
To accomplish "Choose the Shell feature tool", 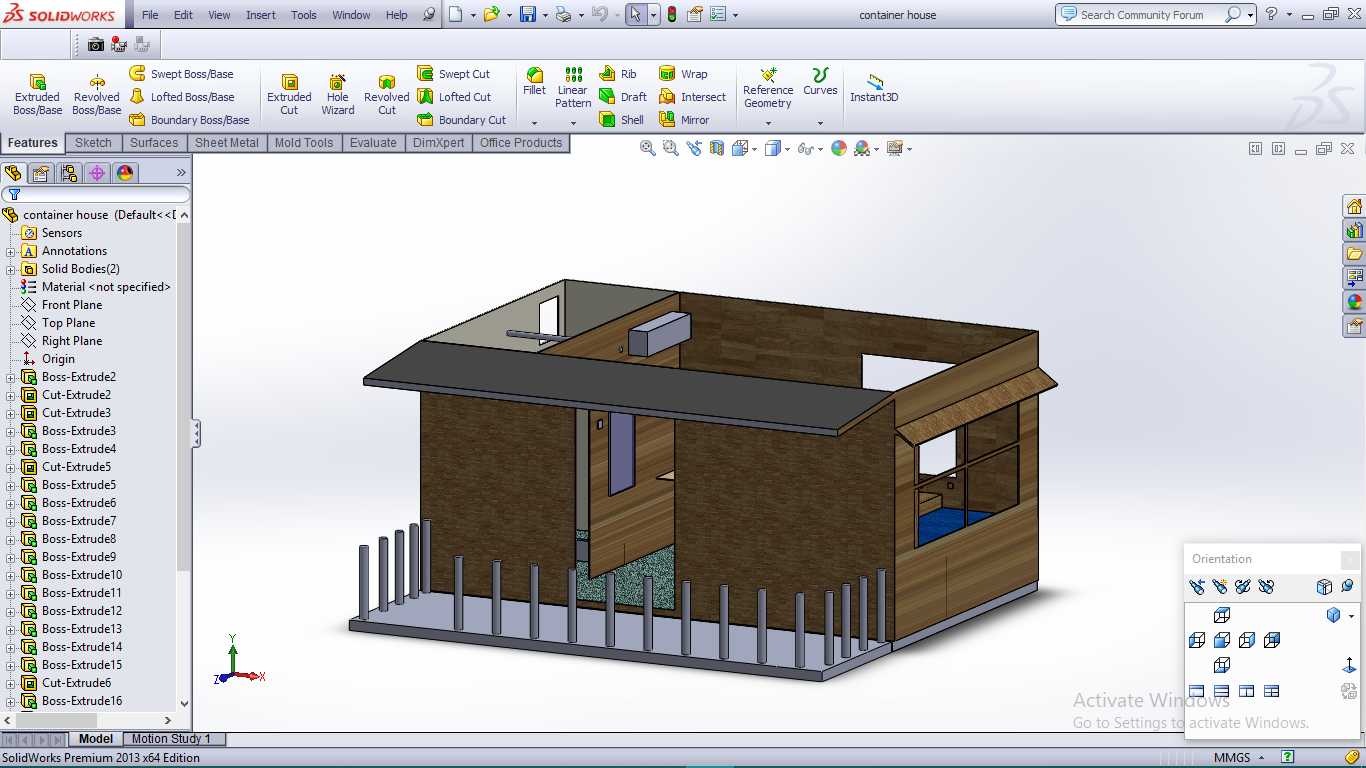I will [621, 120].
